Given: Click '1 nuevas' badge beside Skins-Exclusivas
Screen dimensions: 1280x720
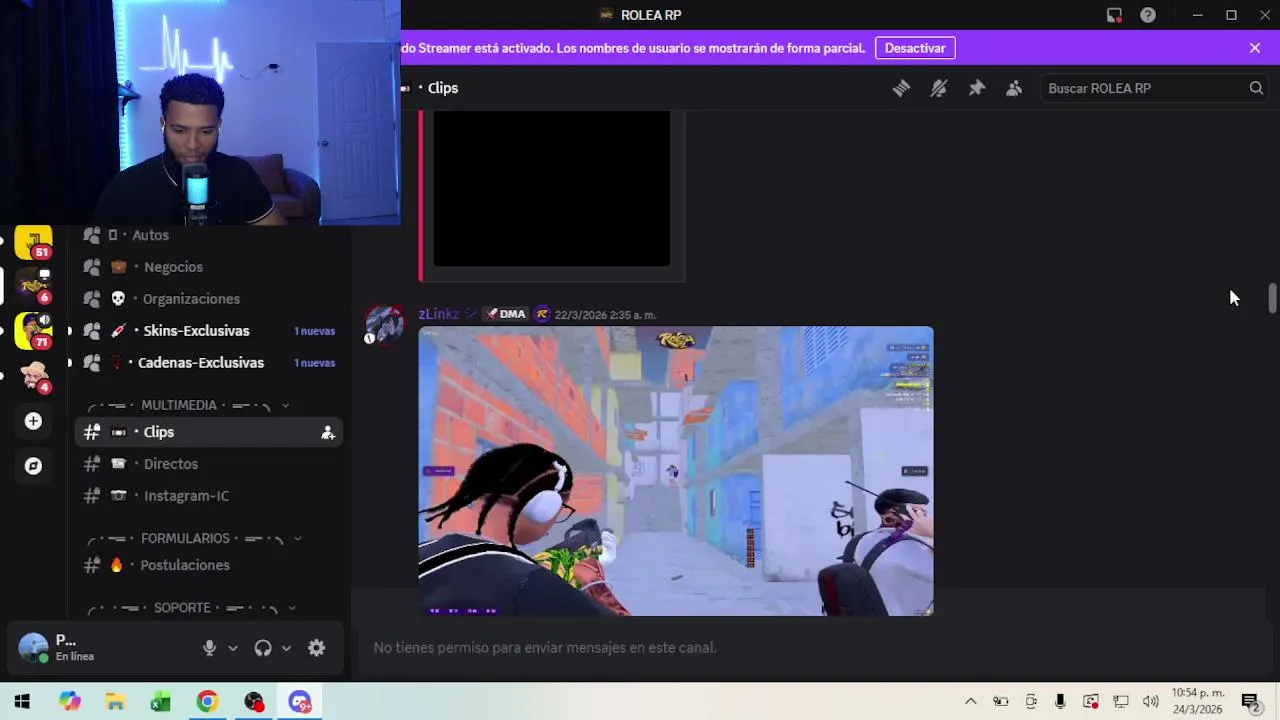Looking at the screenshot, I should pyautogui.click(x=314, y=331).
